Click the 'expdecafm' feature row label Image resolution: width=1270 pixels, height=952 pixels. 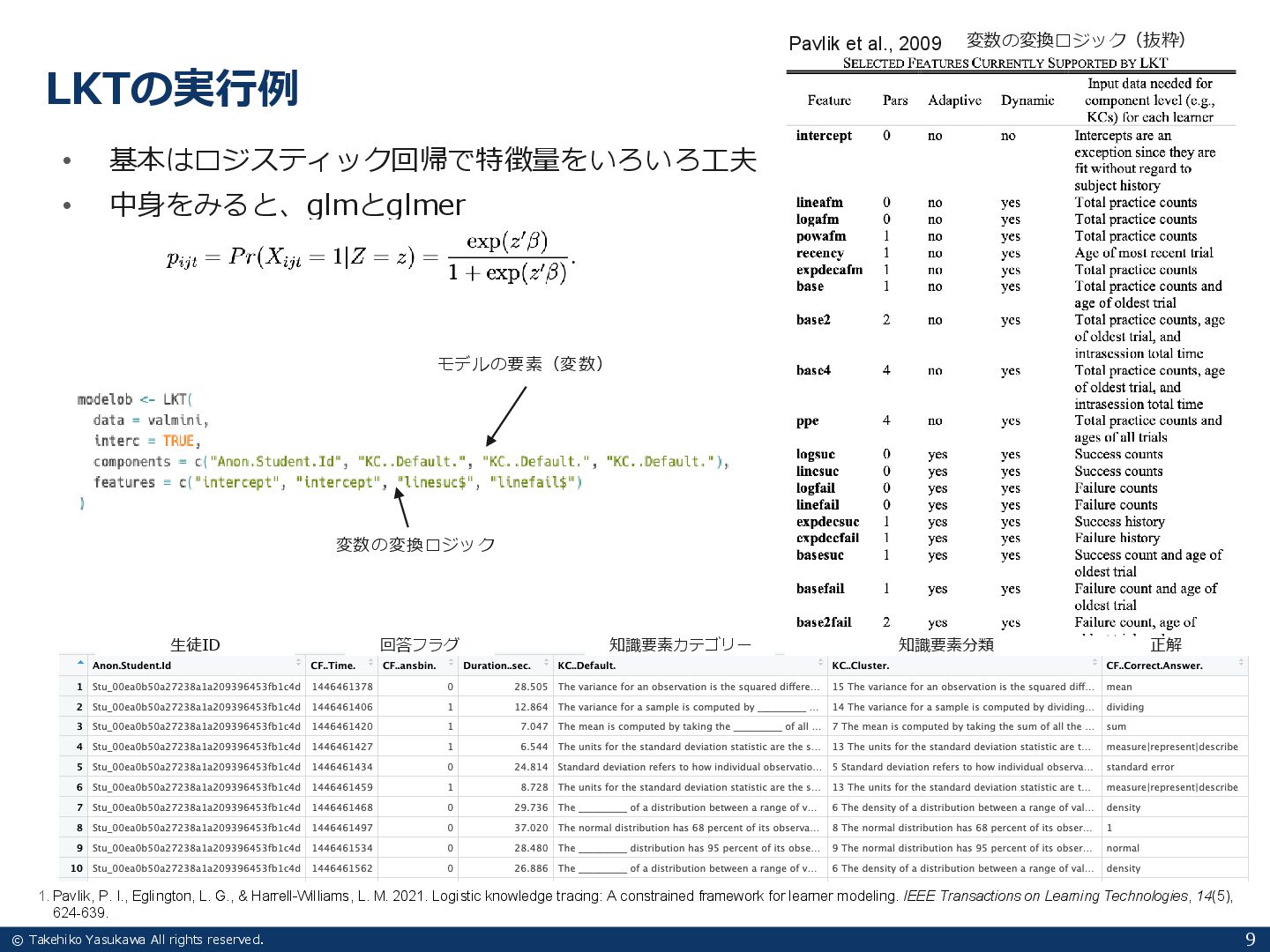pyautogui.click(x=829, y=270)
